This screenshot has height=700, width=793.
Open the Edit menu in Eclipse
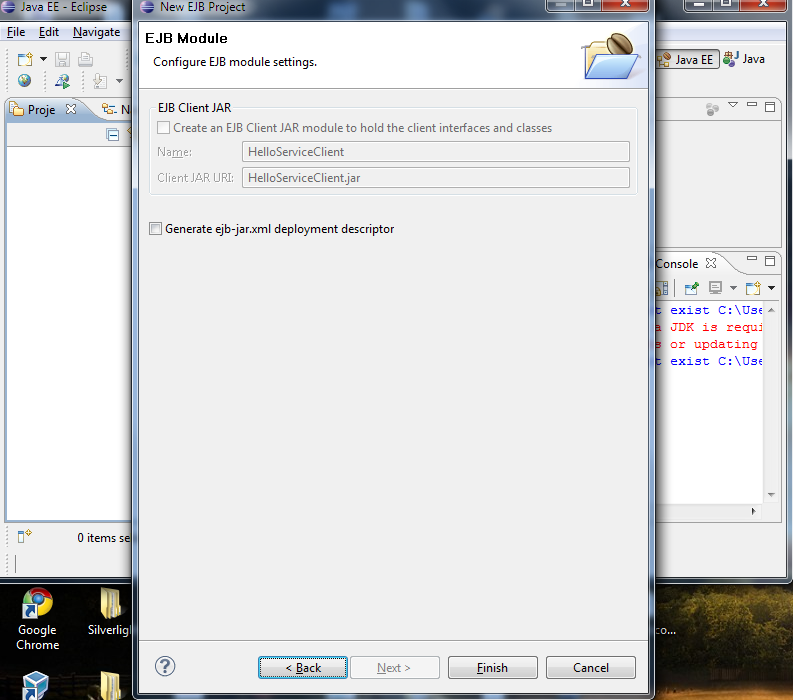pos(49,32)
